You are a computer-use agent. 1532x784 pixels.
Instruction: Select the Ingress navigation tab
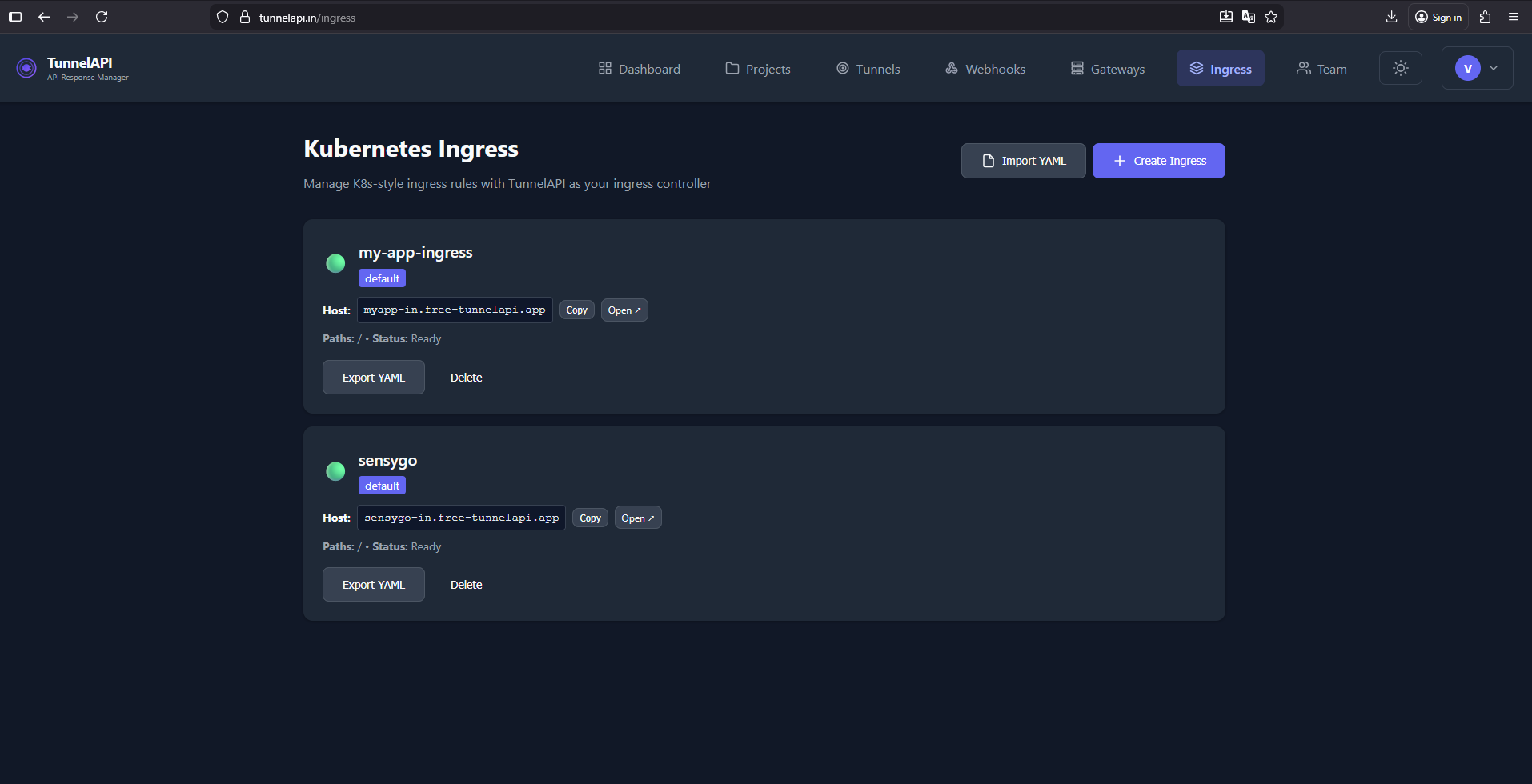(1220, 68)
